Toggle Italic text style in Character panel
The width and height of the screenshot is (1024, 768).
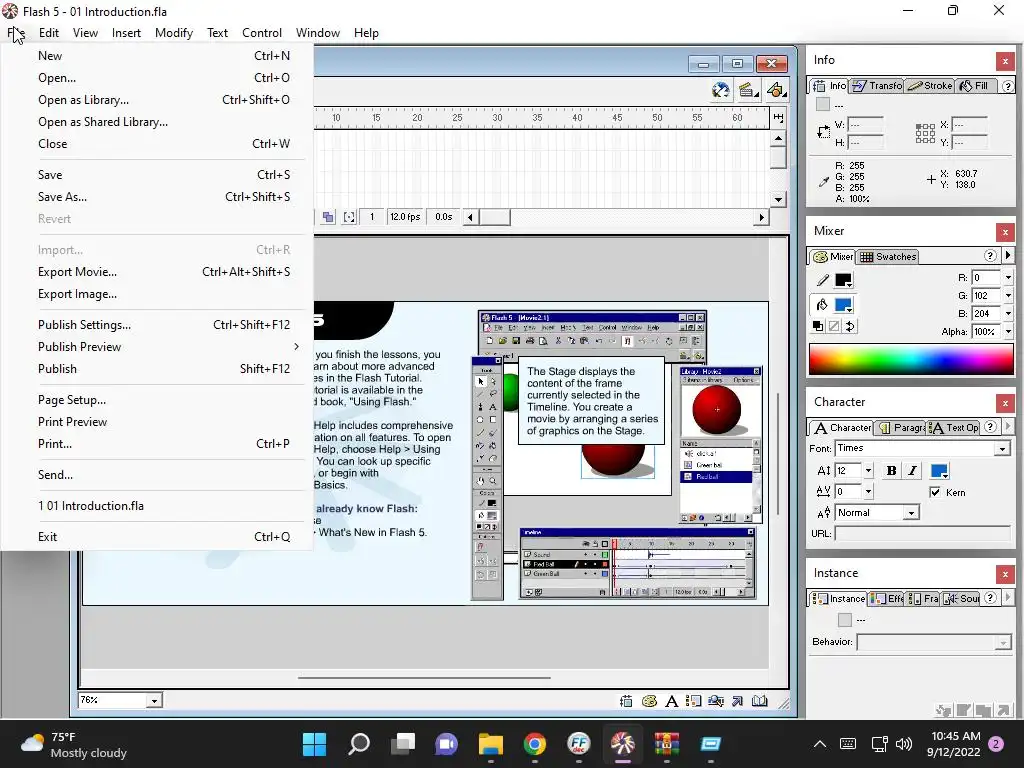click(912, 471)
